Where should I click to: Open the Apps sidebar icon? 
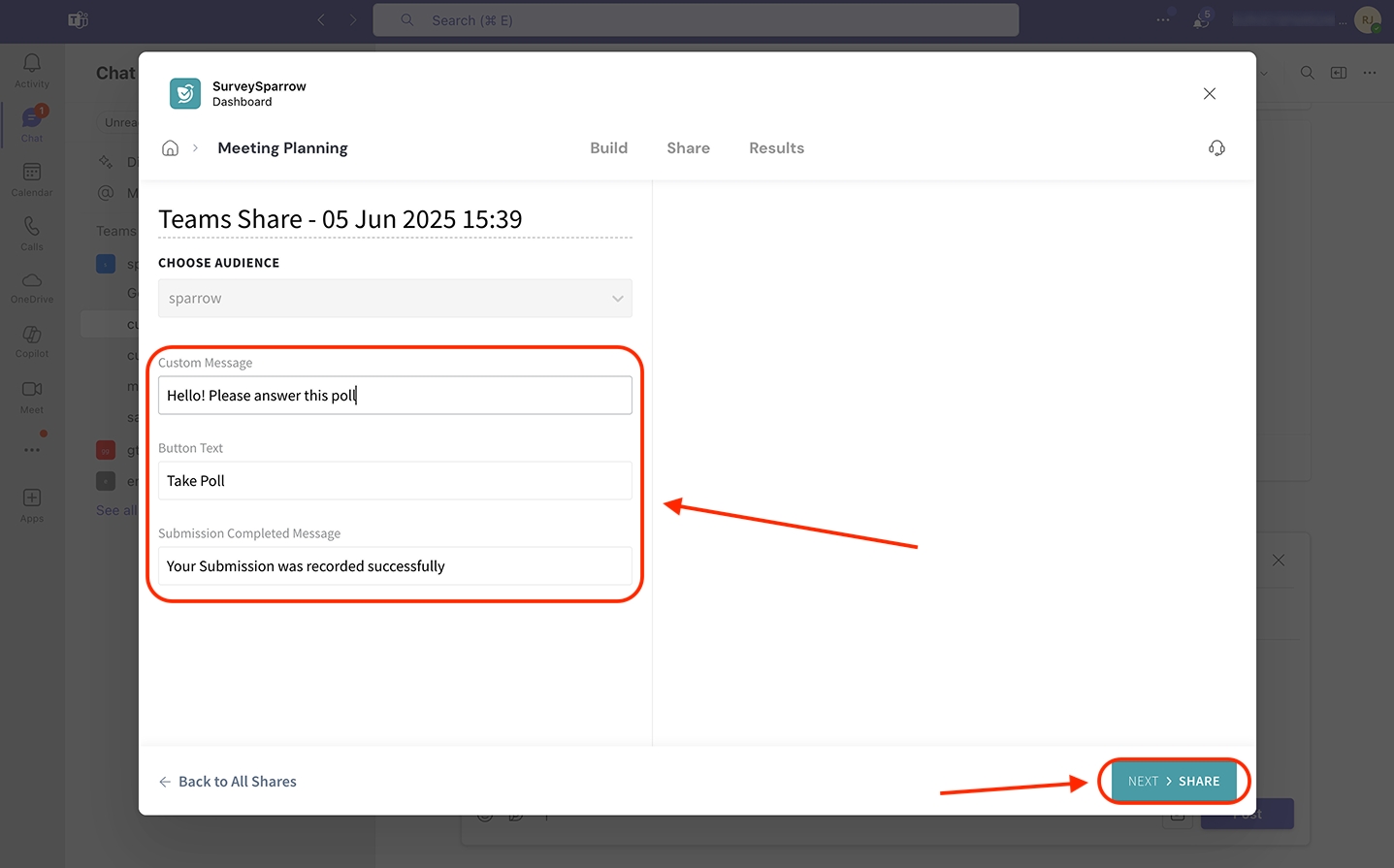tap(32, 504)
